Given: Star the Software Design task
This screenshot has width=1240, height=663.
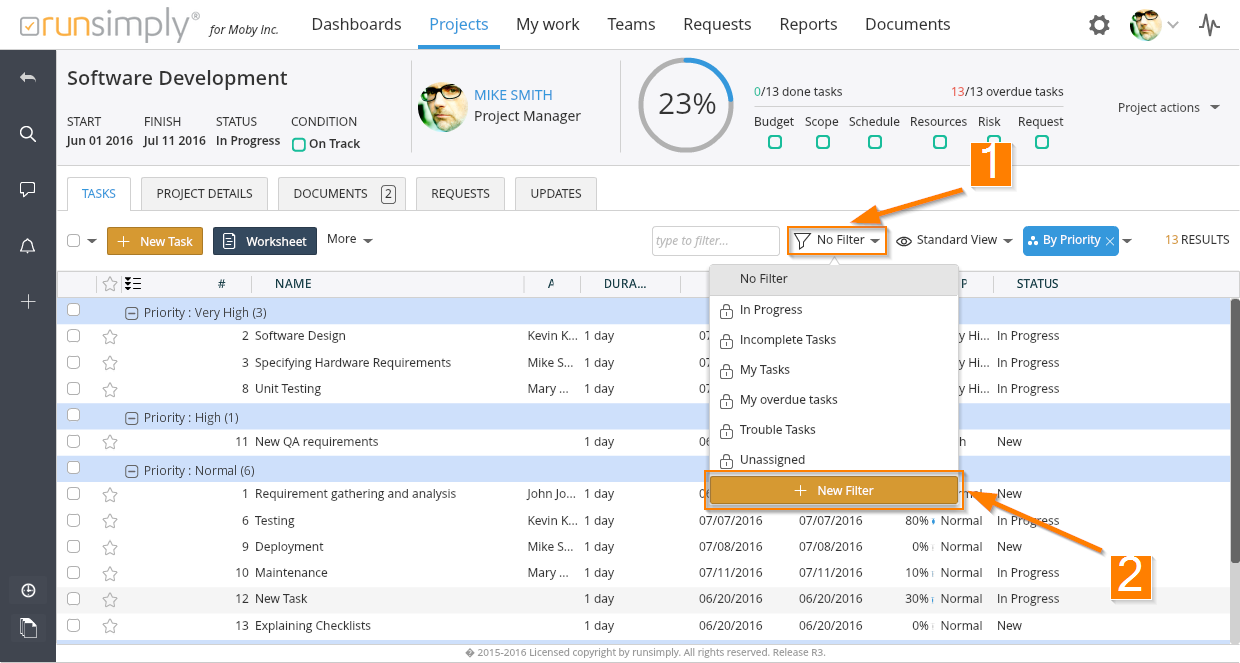Looking at the screenshot, I should click(x=110, y=337).
